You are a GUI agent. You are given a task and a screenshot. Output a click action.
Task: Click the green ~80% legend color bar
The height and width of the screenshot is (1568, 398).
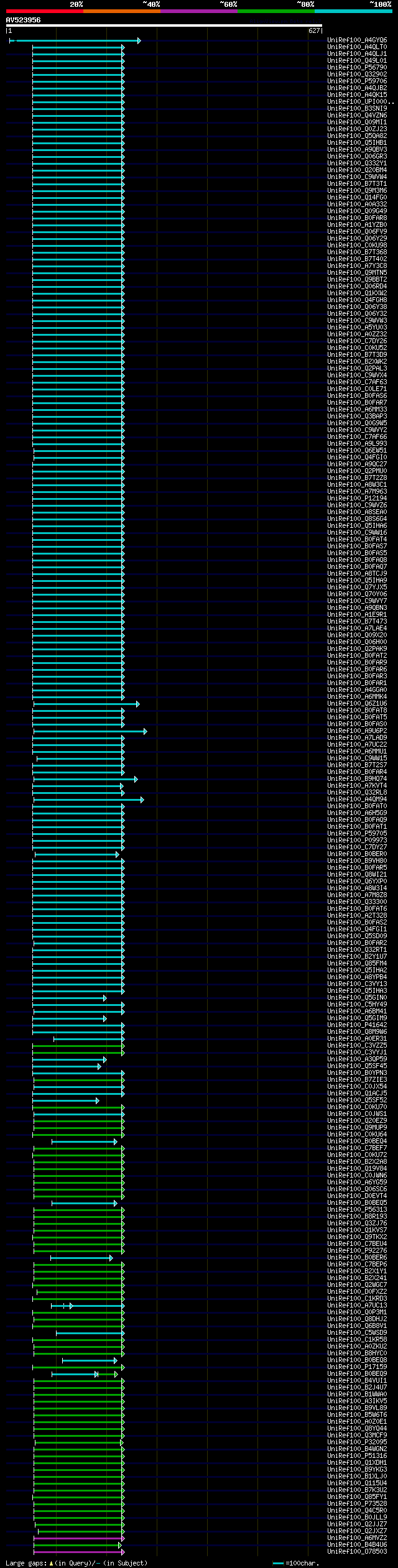point(275,11)
